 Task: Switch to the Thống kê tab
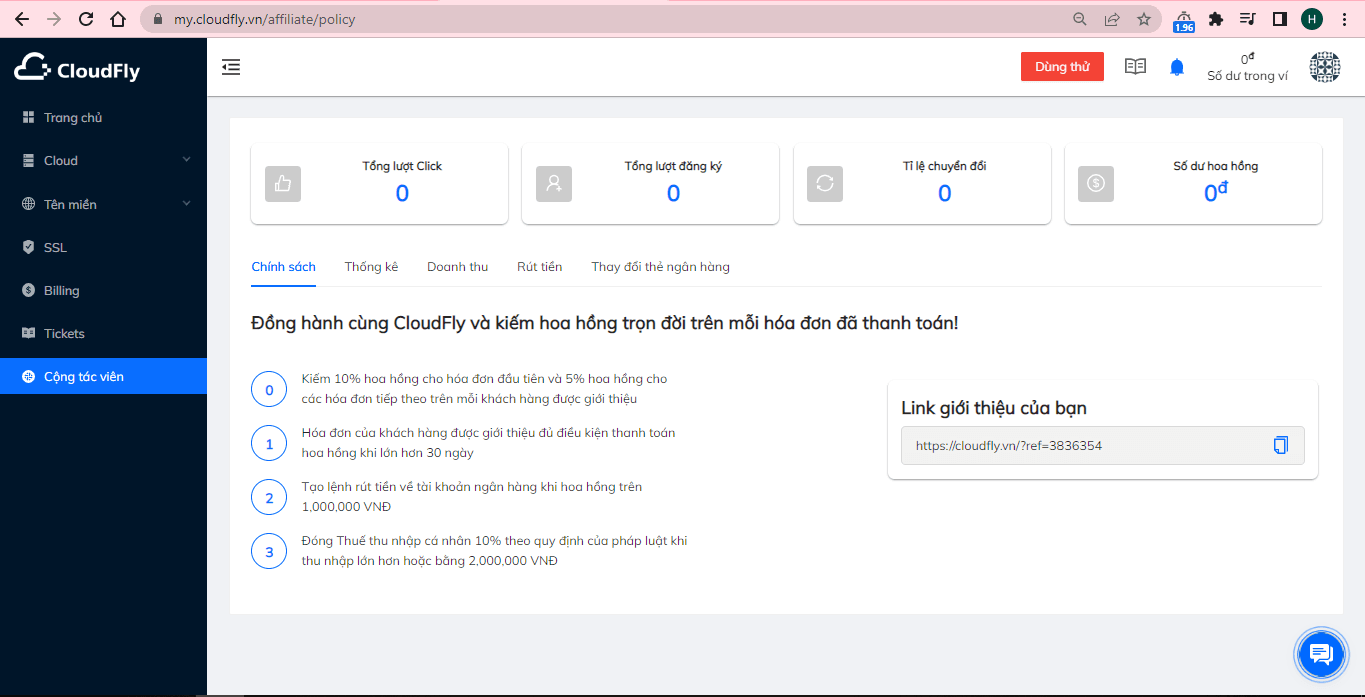pyautogui.click(x=371, y=267)
